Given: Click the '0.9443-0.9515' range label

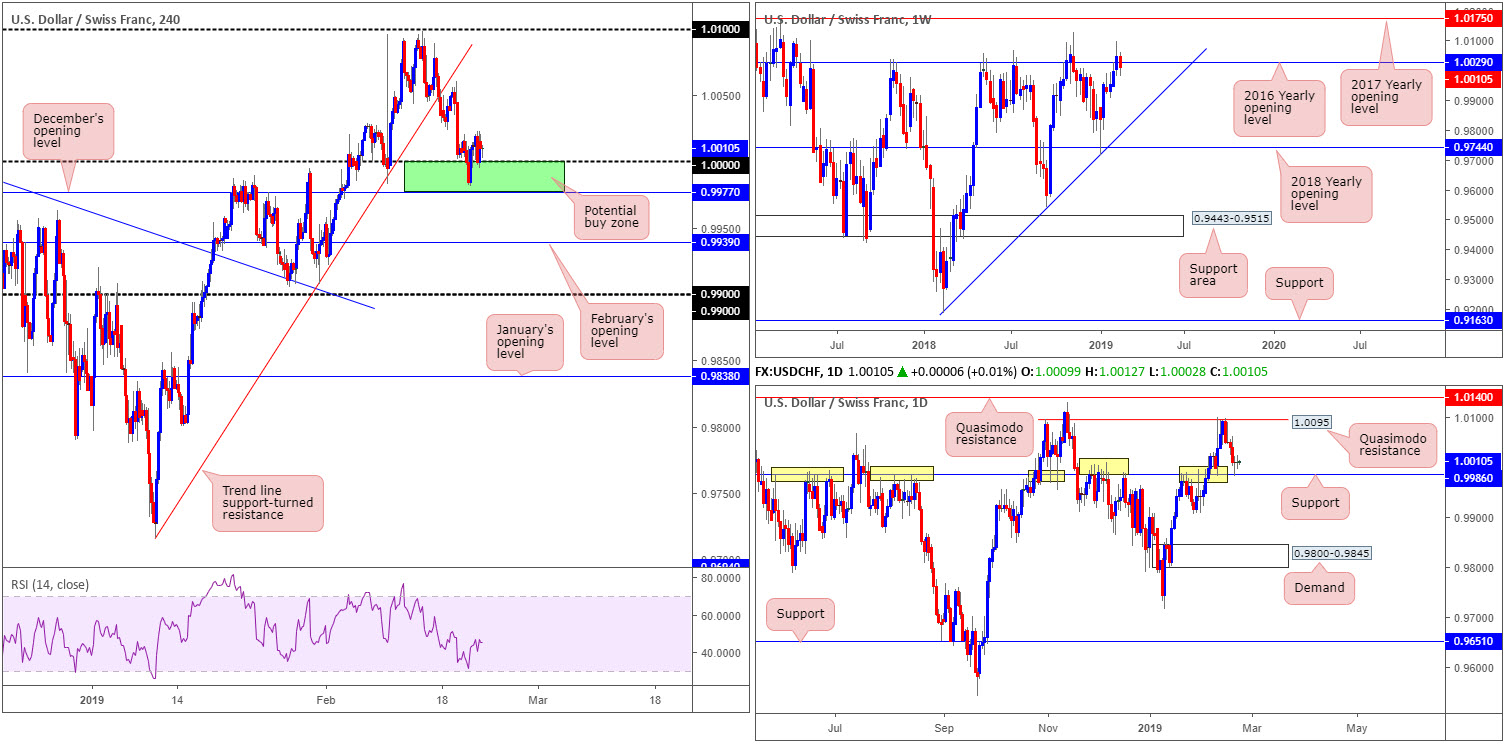Looking at the screenshot, I should click(x=1231, y=218).
